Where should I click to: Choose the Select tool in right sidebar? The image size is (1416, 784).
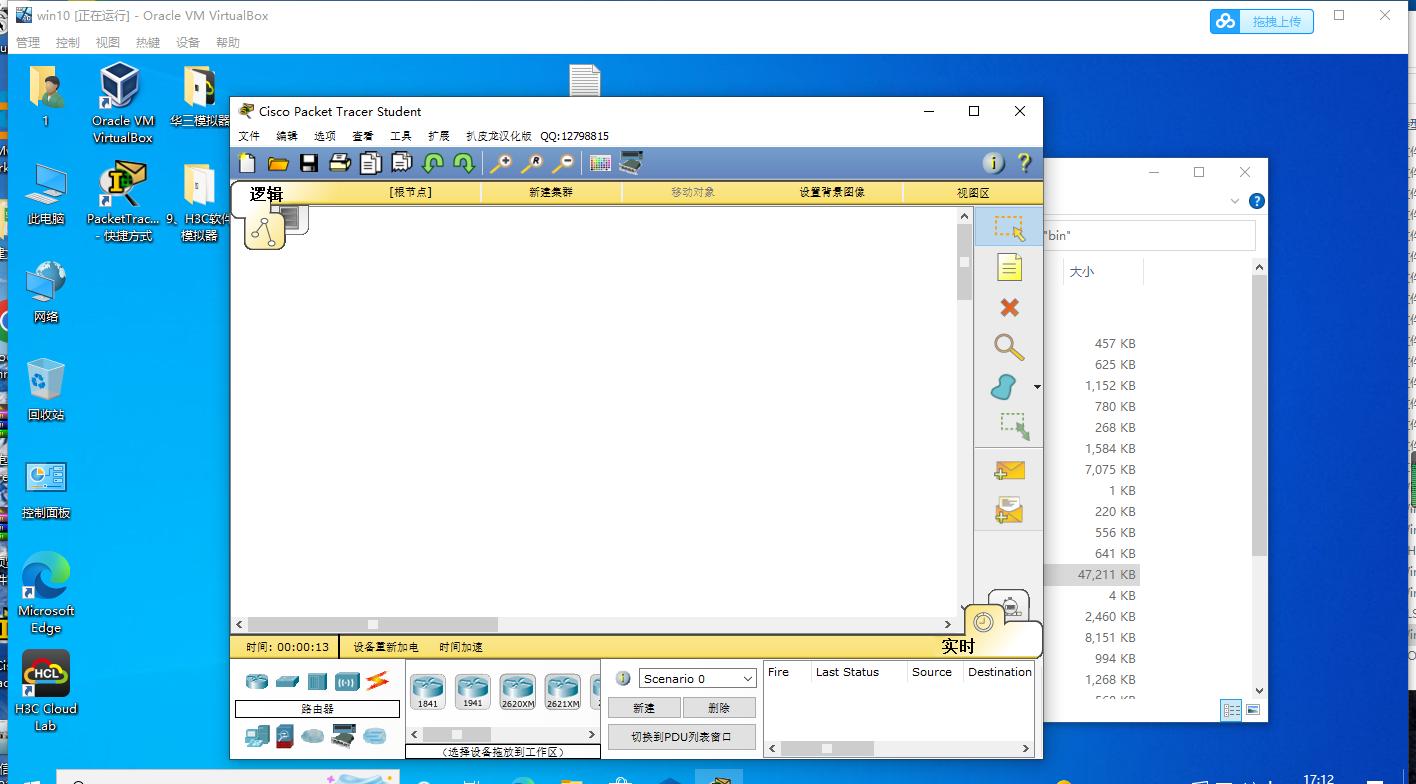(x=1009, y=227)
